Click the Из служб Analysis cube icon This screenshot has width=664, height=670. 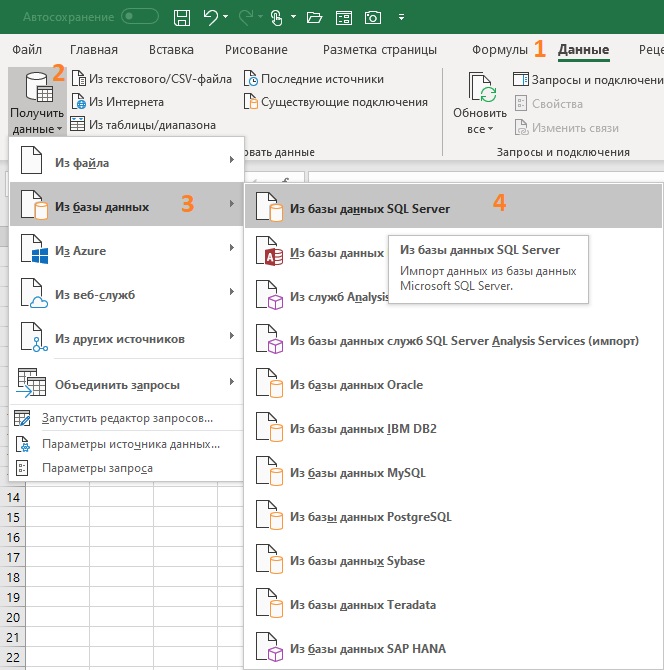pyautogui.click(x=269, y=295)
